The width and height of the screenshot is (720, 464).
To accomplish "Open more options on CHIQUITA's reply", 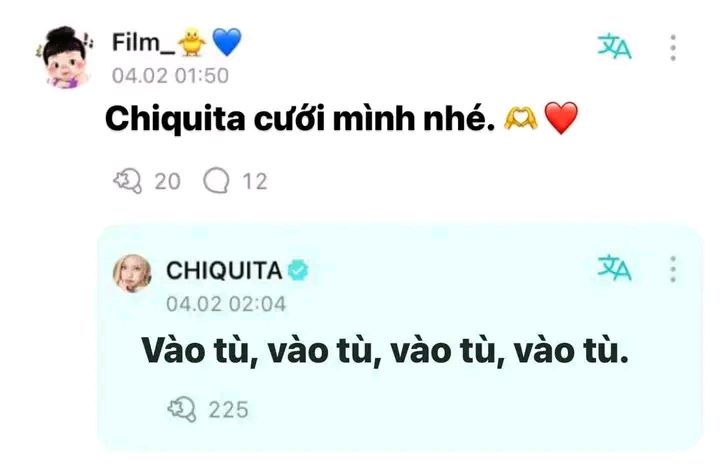I will coord(673,269).
